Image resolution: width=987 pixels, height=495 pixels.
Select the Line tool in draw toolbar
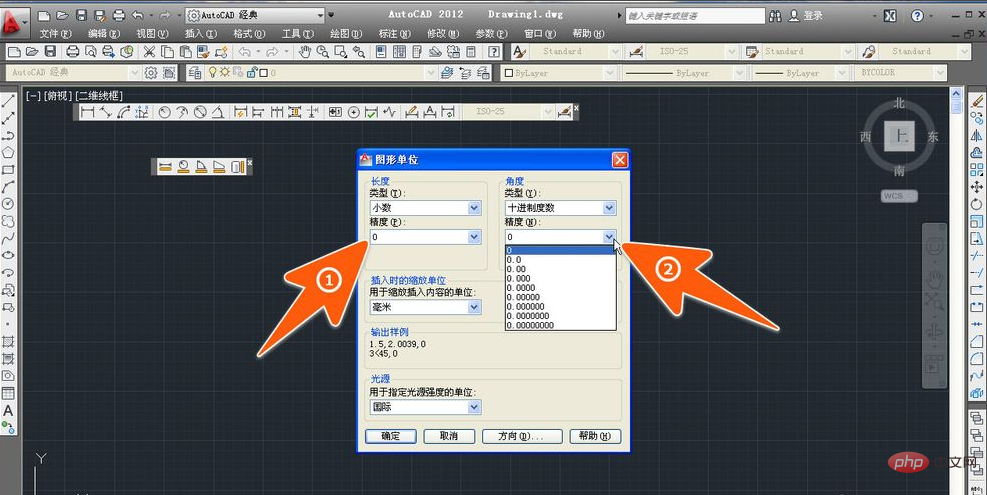[8, 101]
